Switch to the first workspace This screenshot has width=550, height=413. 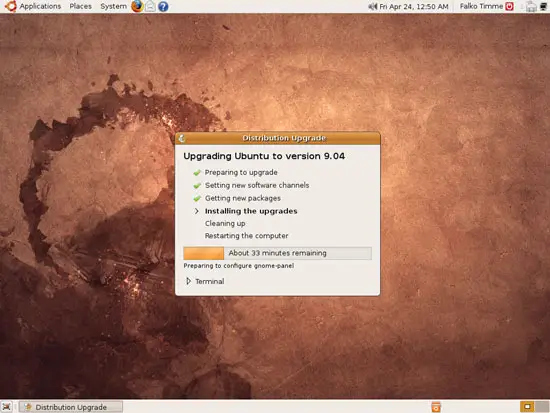coord(526,407)
